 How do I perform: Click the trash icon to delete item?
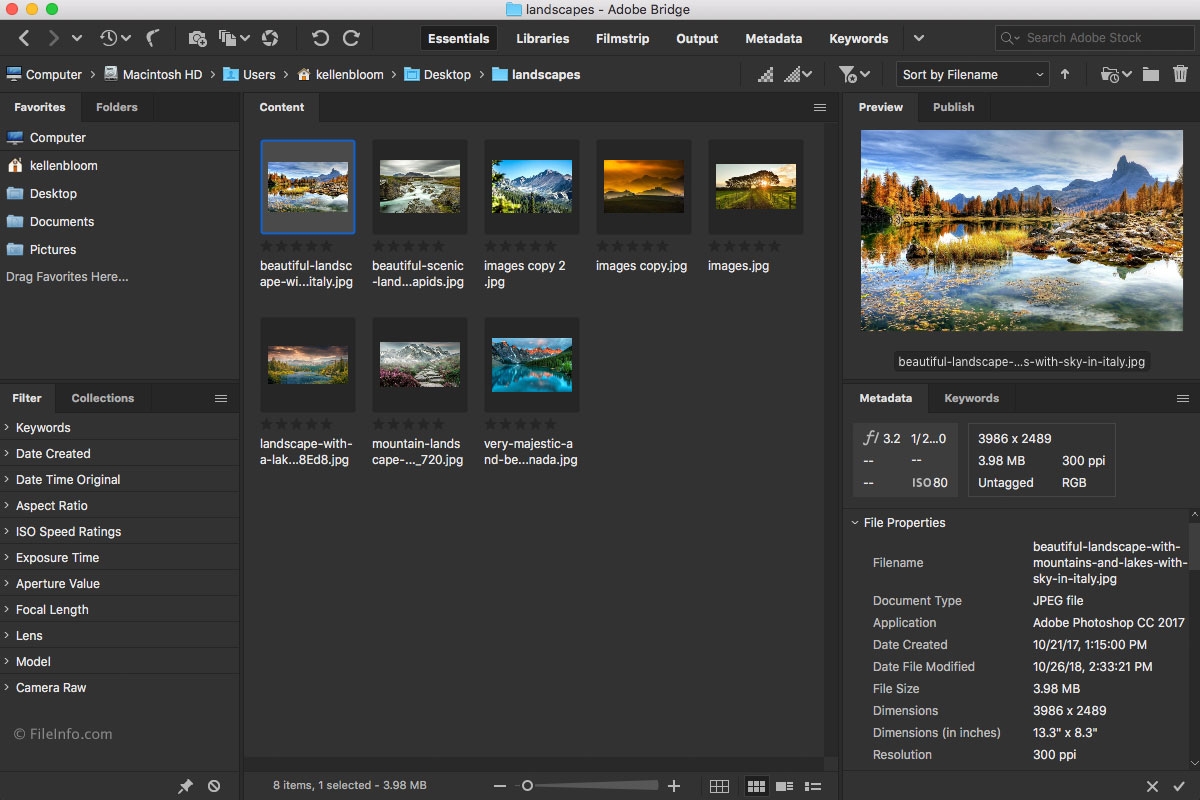1180,75
